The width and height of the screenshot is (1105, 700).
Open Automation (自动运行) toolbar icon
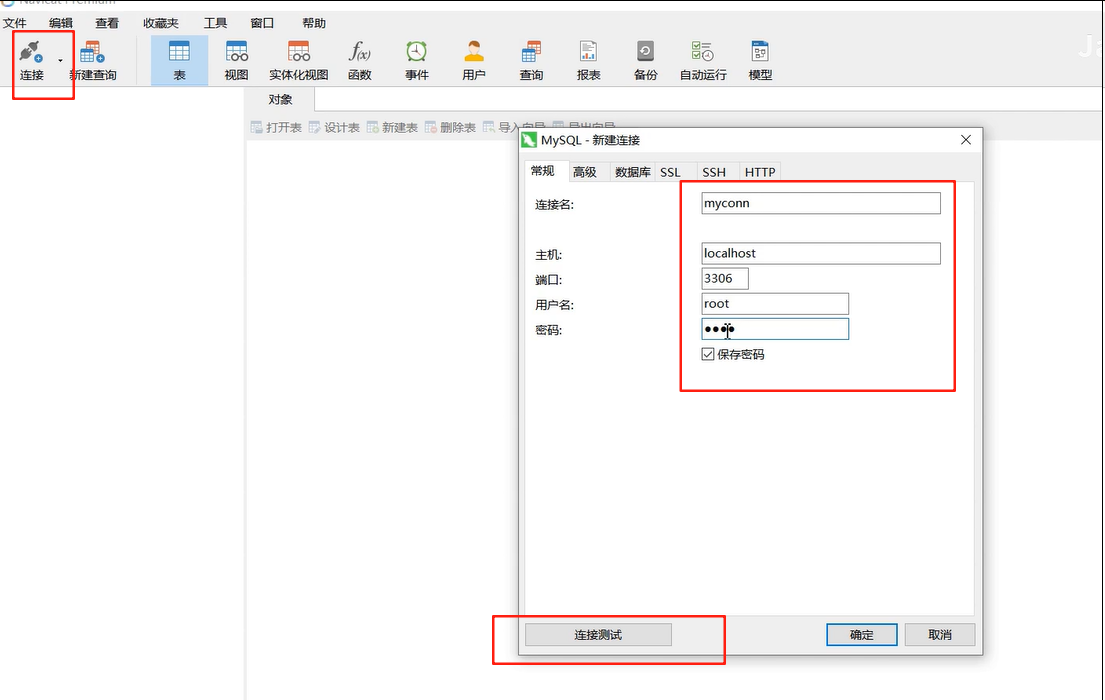[703, 61]
